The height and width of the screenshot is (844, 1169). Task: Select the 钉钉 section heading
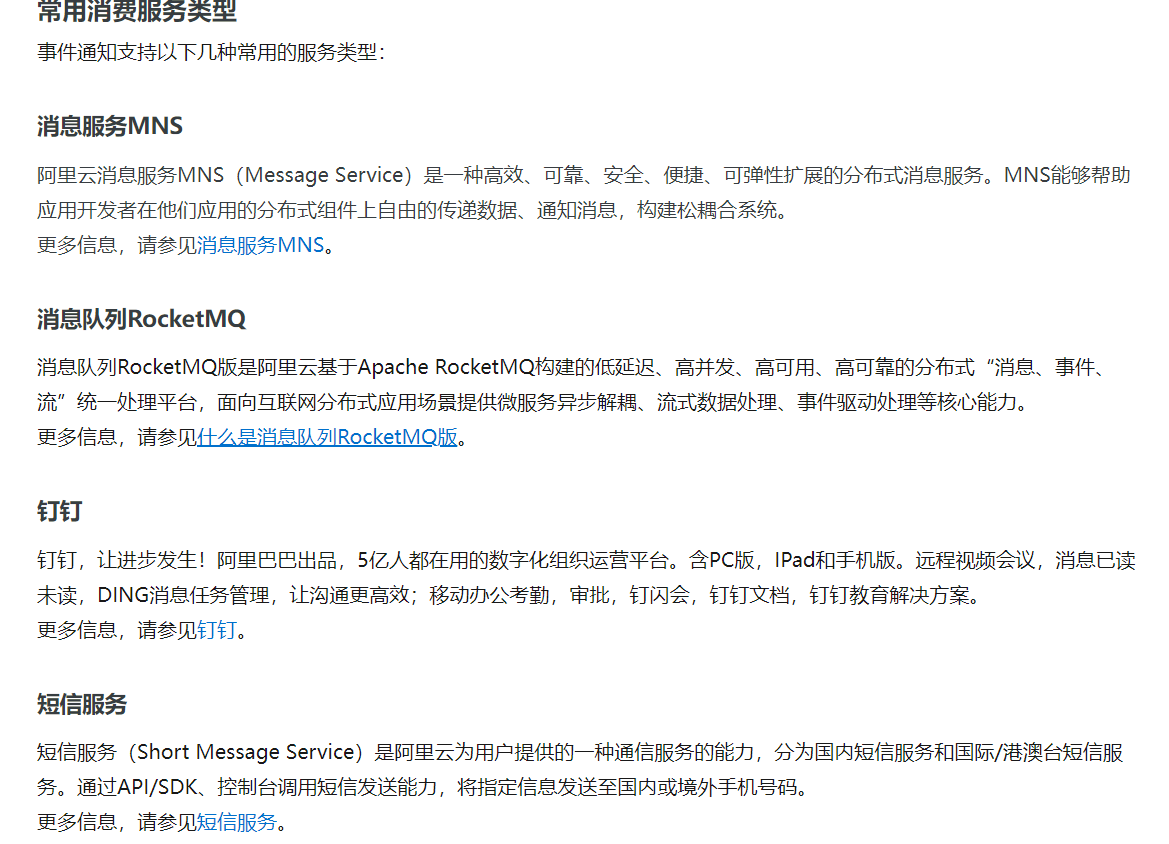(x=60, y=511)
